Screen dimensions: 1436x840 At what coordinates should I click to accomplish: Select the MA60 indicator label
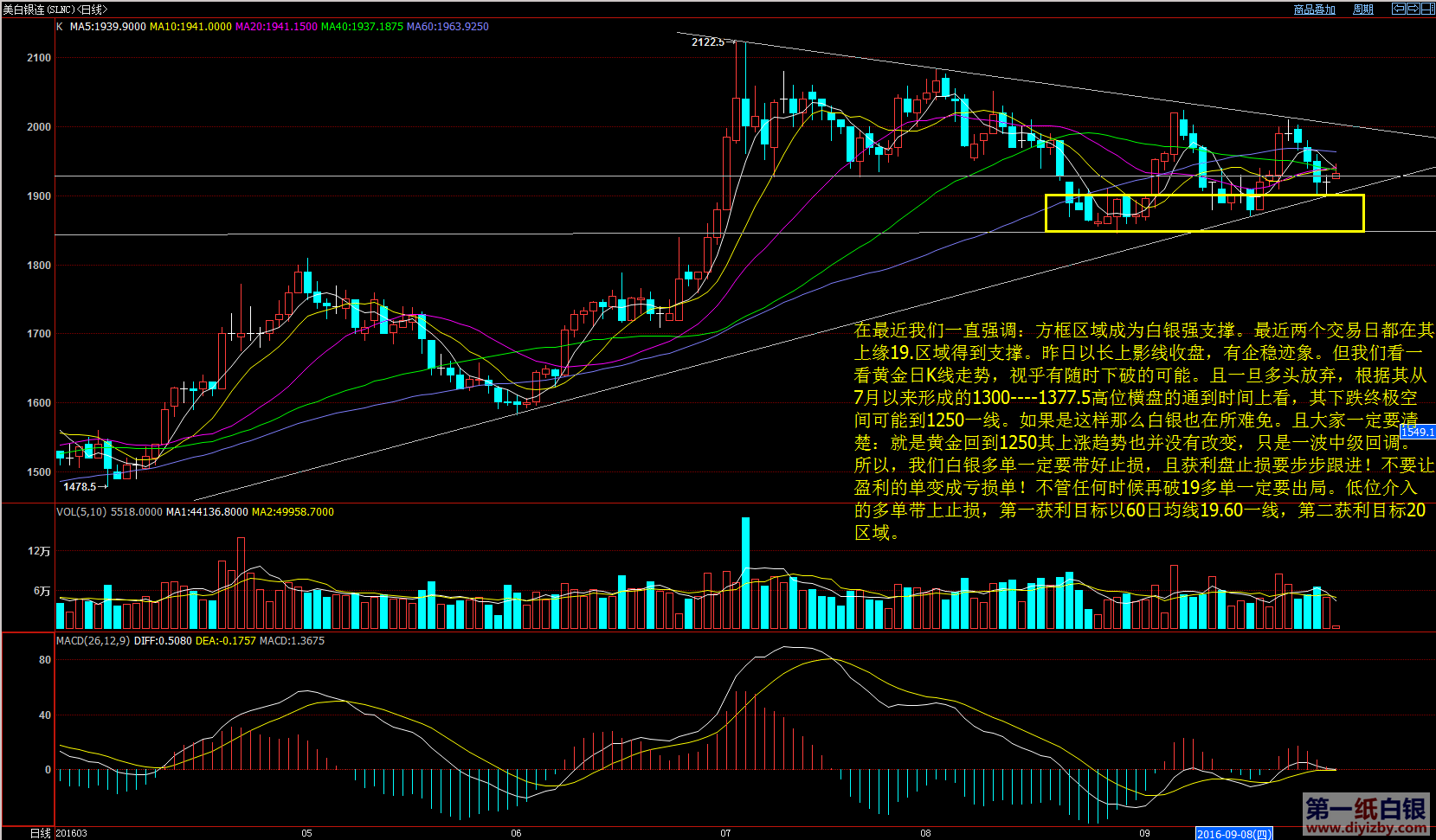448,27
